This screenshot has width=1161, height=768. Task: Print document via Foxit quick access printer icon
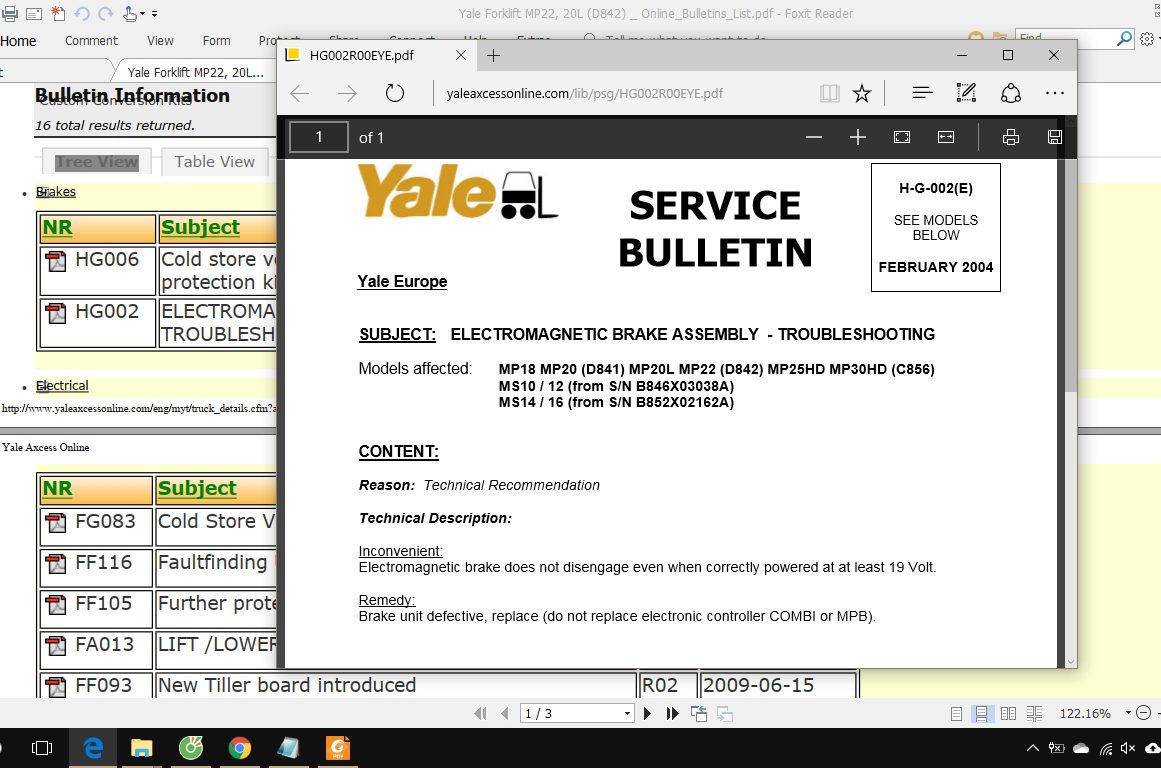point(10,13)
